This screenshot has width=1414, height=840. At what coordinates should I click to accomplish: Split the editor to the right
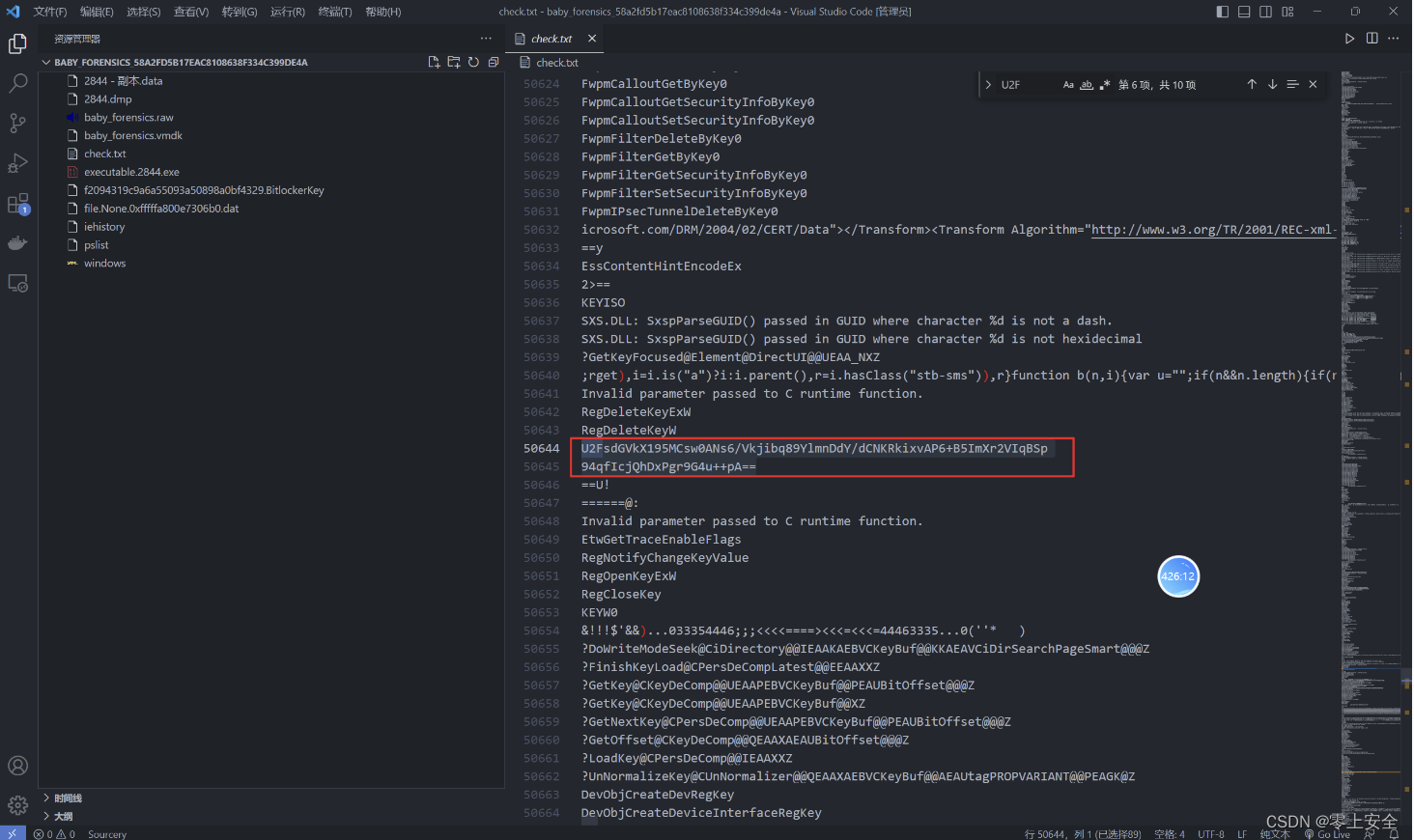coord(1372,39)
